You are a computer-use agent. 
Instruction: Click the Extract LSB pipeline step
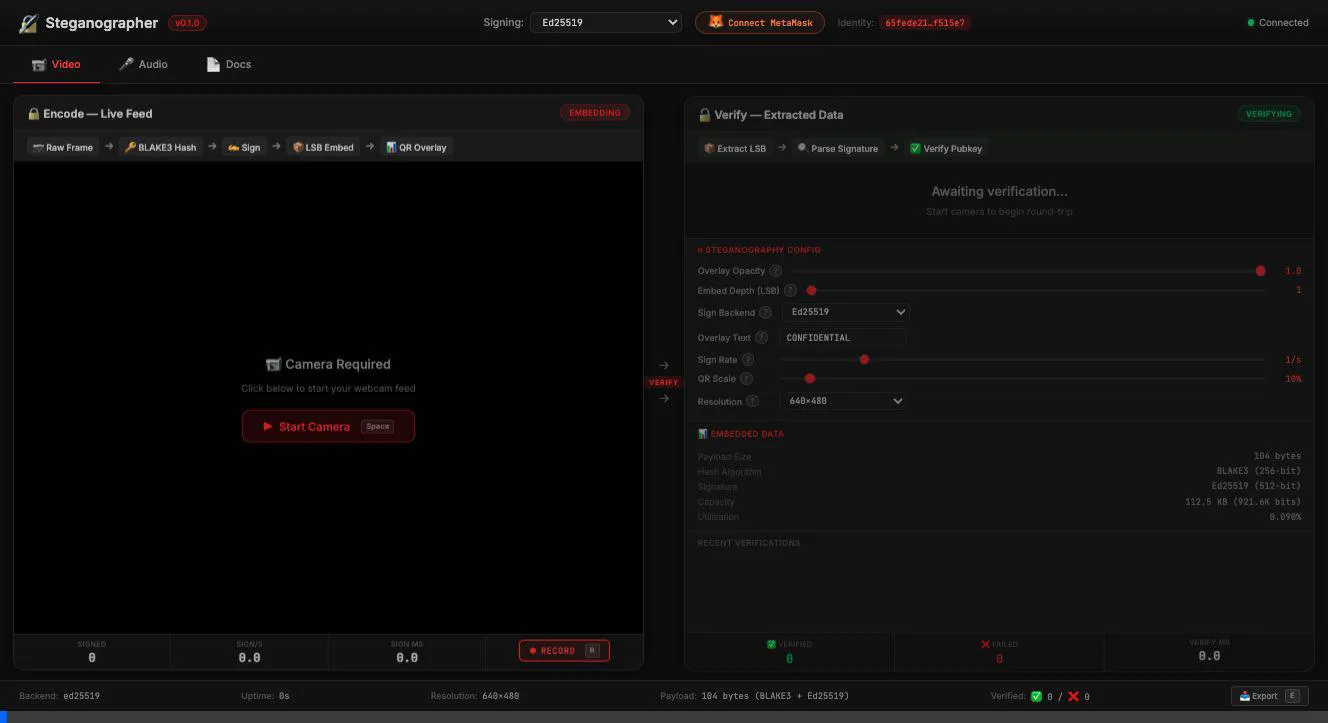tap(735, 148)
